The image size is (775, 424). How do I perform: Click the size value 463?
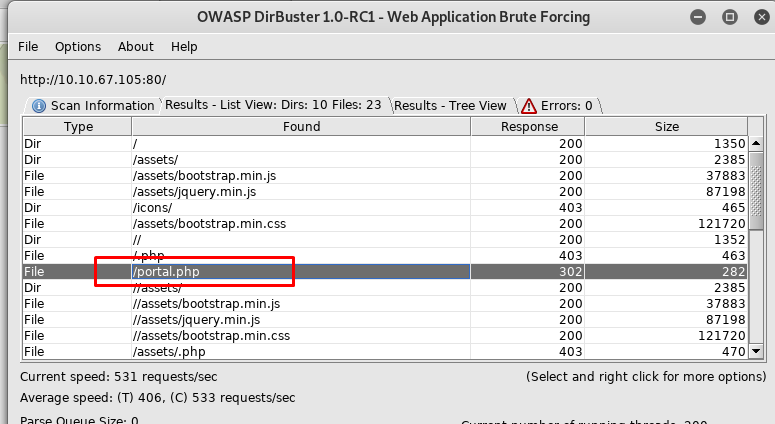pyautogui.click(x=733, y=255)
